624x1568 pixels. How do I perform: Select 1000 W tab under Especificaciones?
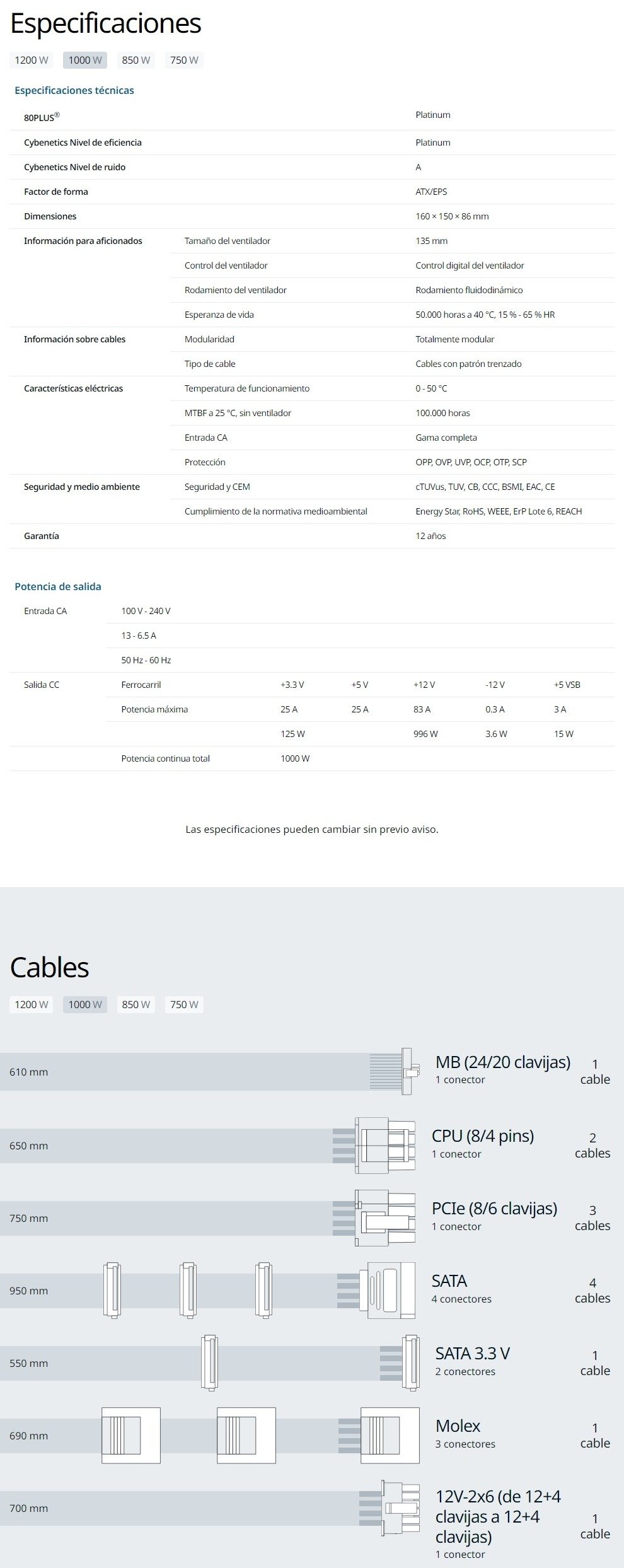(85, 60)
